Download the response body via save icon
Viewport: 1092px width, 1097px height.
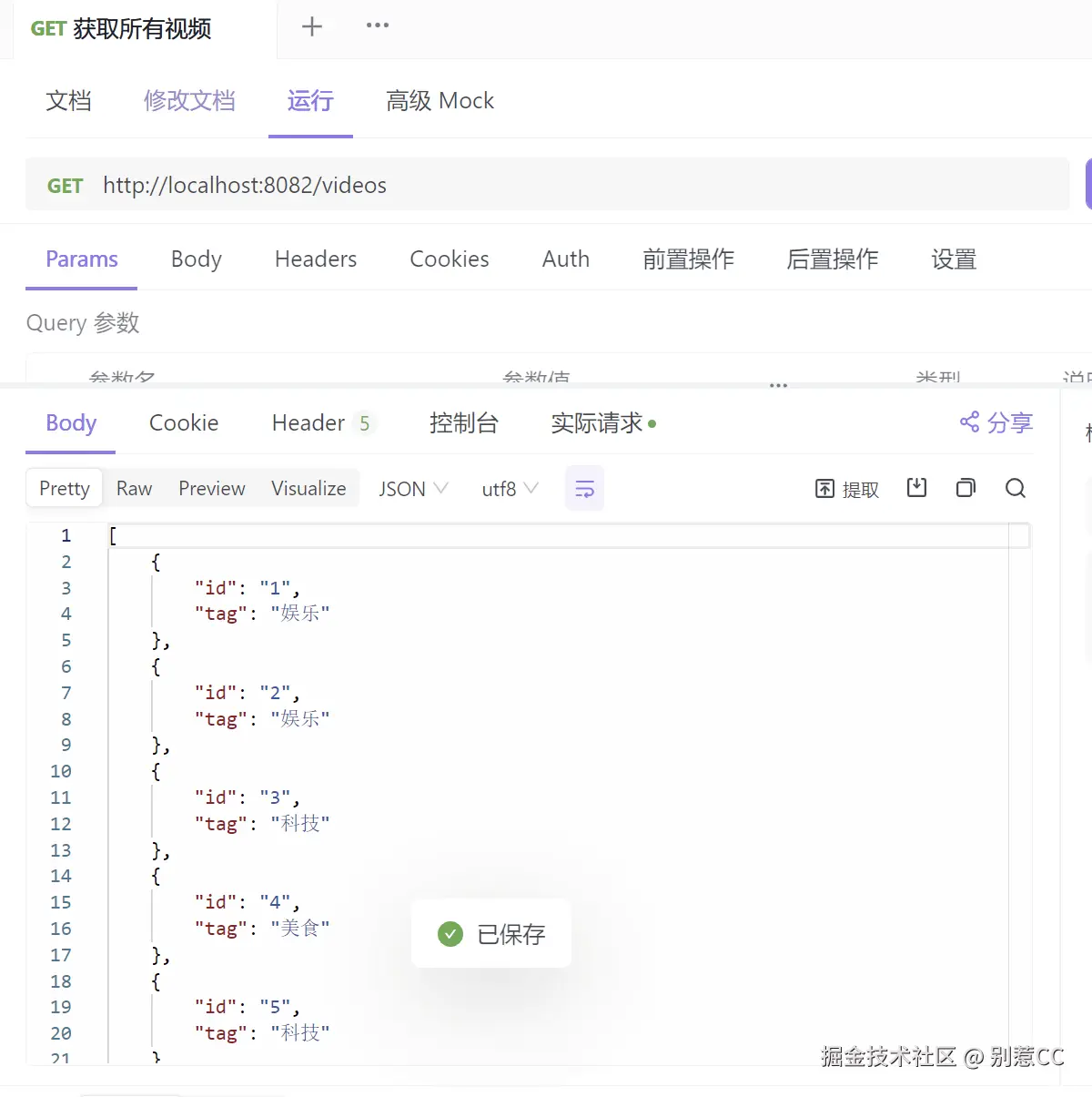point(916,488)
